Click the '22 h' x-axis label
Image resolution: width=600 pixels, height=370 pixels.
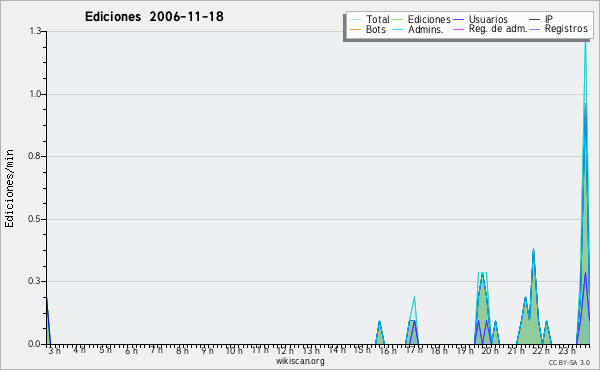pos(541,351)
